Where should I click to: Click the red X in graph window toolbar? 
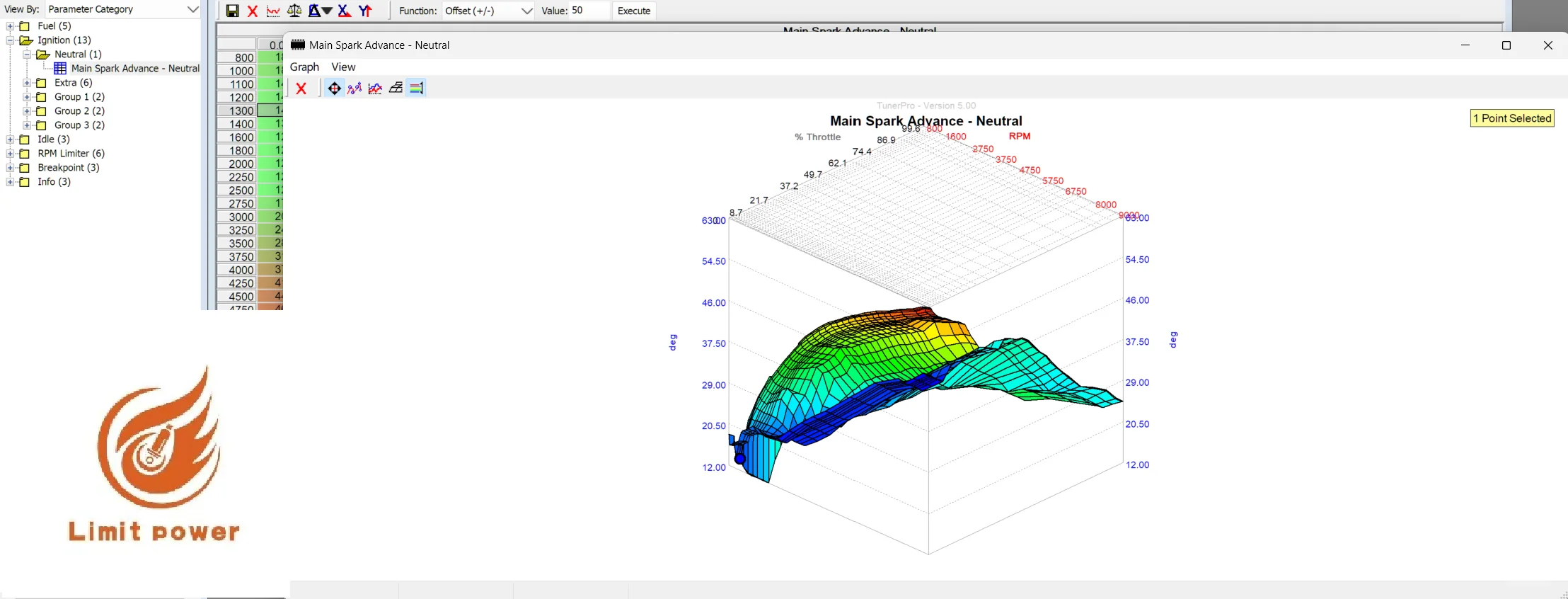pos(301,89)
